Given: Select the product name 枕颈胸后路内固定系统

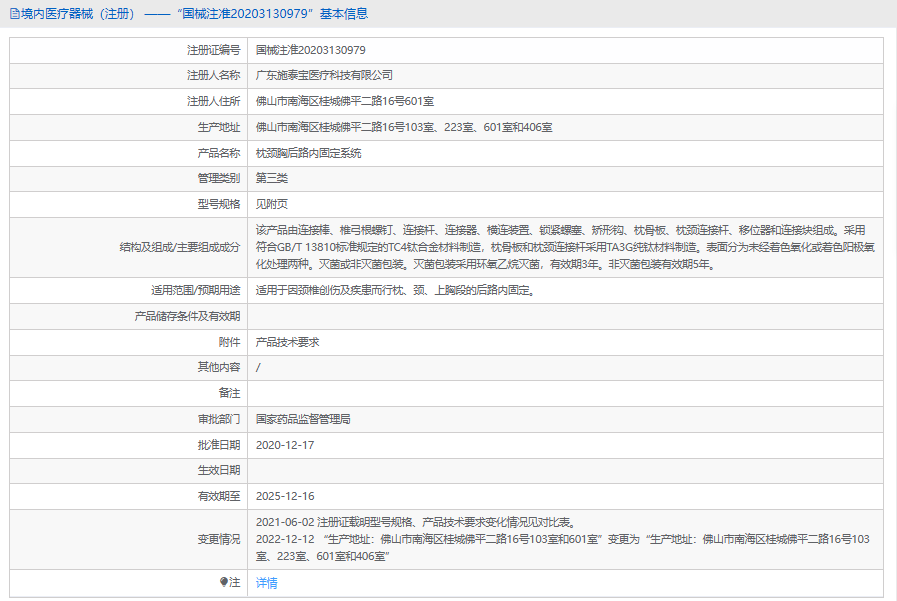Looking at the screenshot, I should (309, 153).
